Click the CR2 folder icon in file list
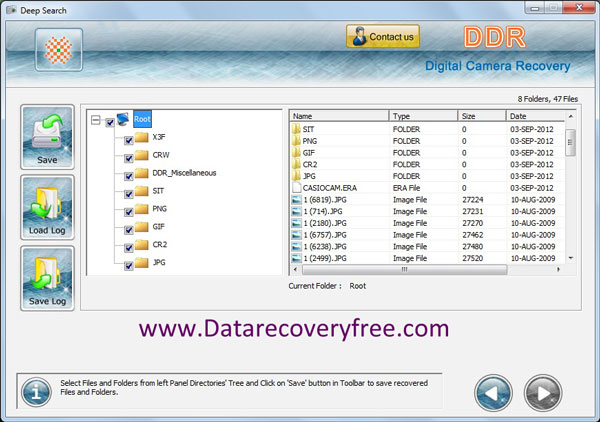This screenshot has width=600, height=422. 296,164
